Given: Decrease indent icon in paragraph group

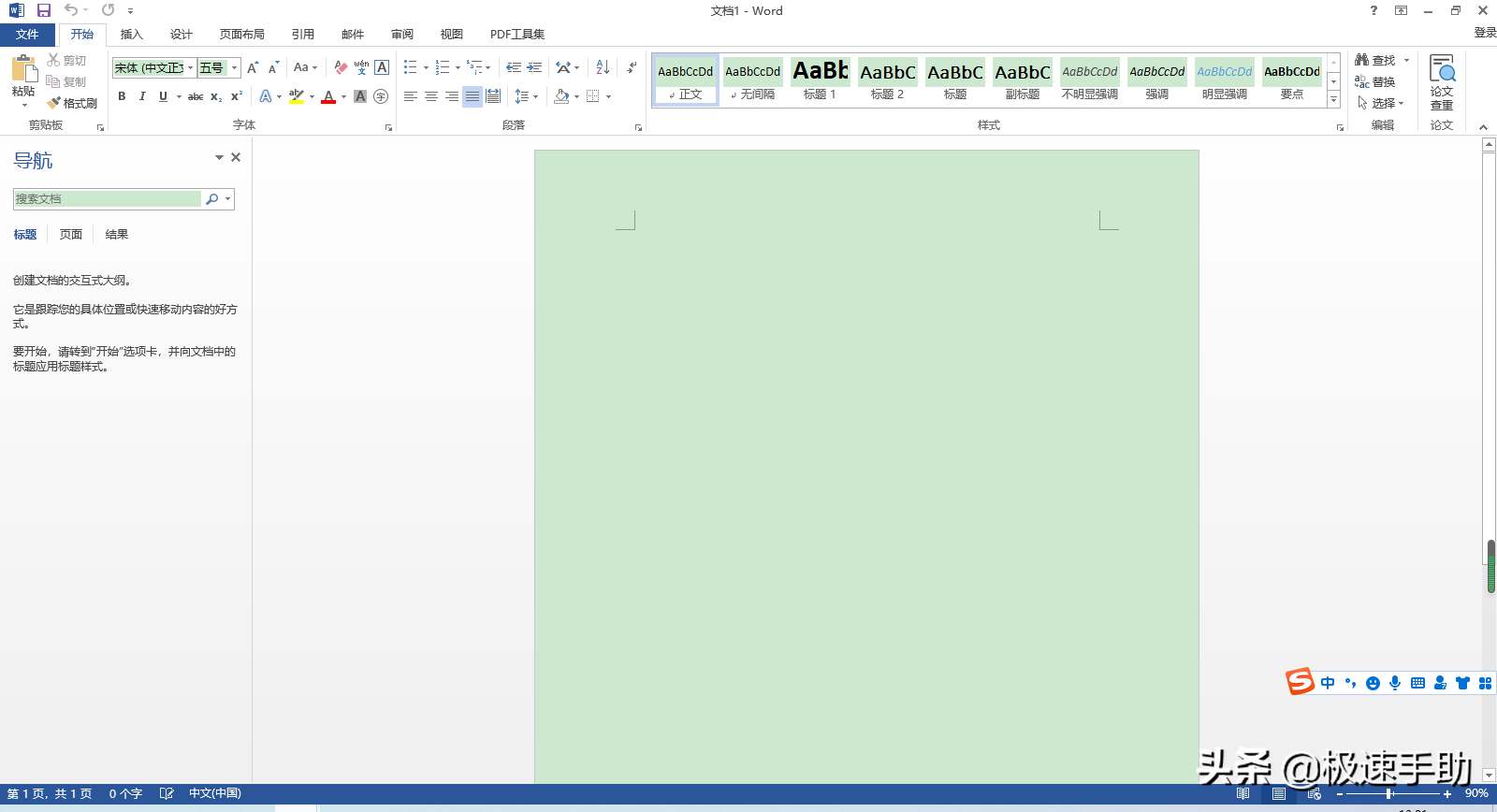Looking at the screenshot, I should [514, 67].
